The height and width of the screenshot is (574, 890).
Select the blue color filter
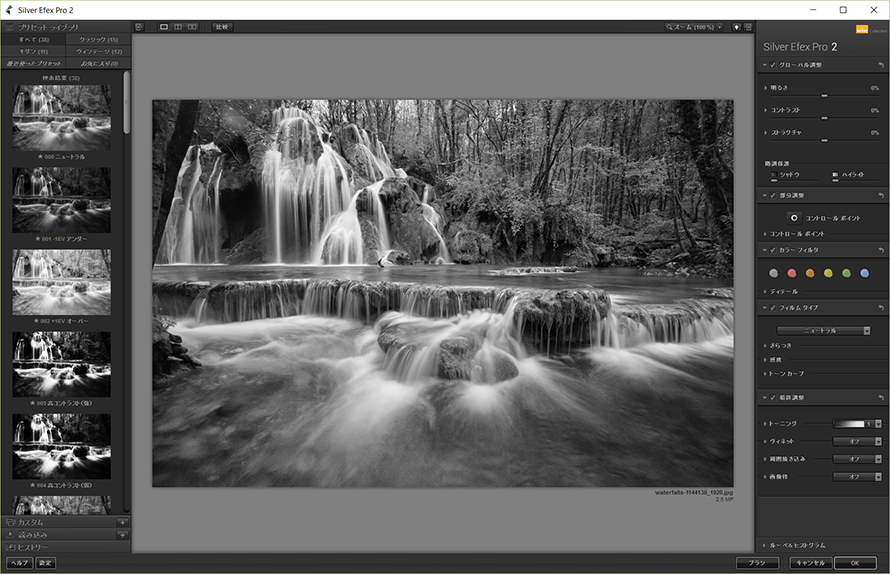tap(864, 274)
